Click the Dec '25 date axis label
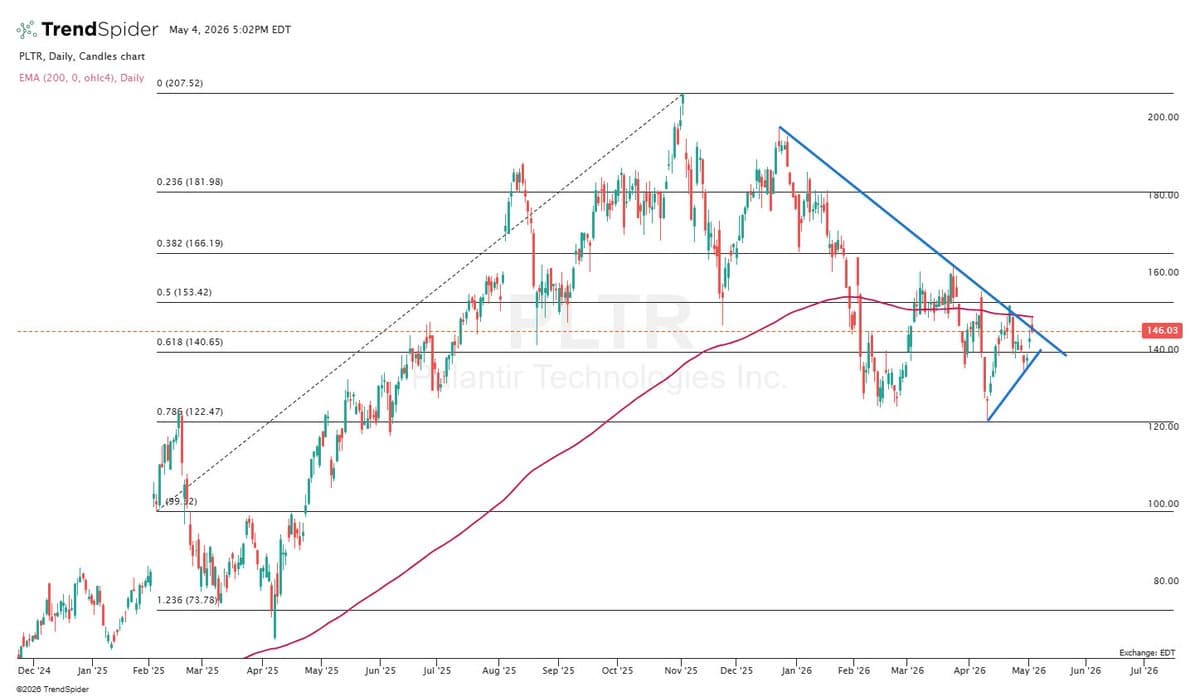The width and height of the screenshot is (1200, 697). 736,672
